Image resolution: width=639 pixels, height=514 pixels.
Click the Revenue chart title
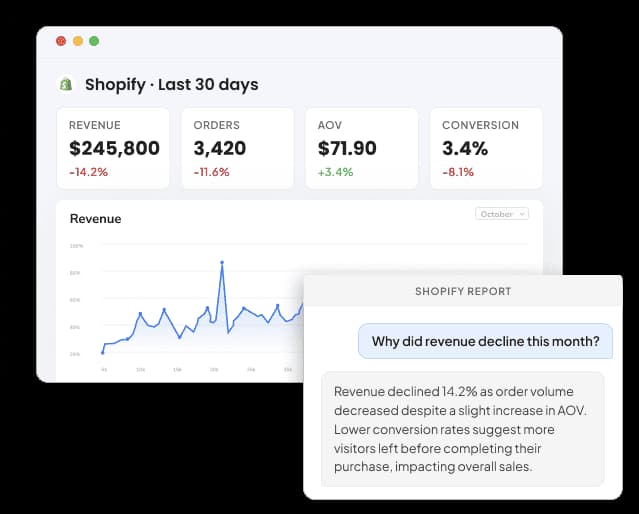click(x=95, y=219)
